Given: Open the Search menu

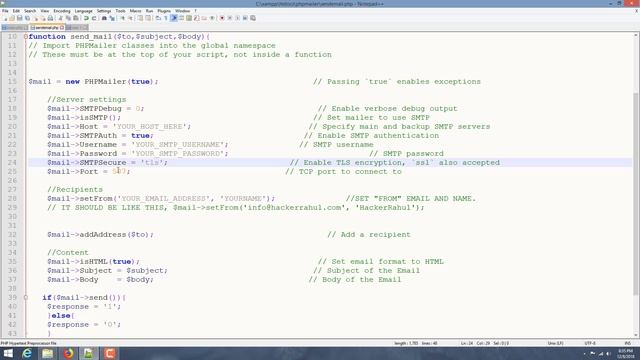Looking at the screenshot, I should click(x=30, y=11).
